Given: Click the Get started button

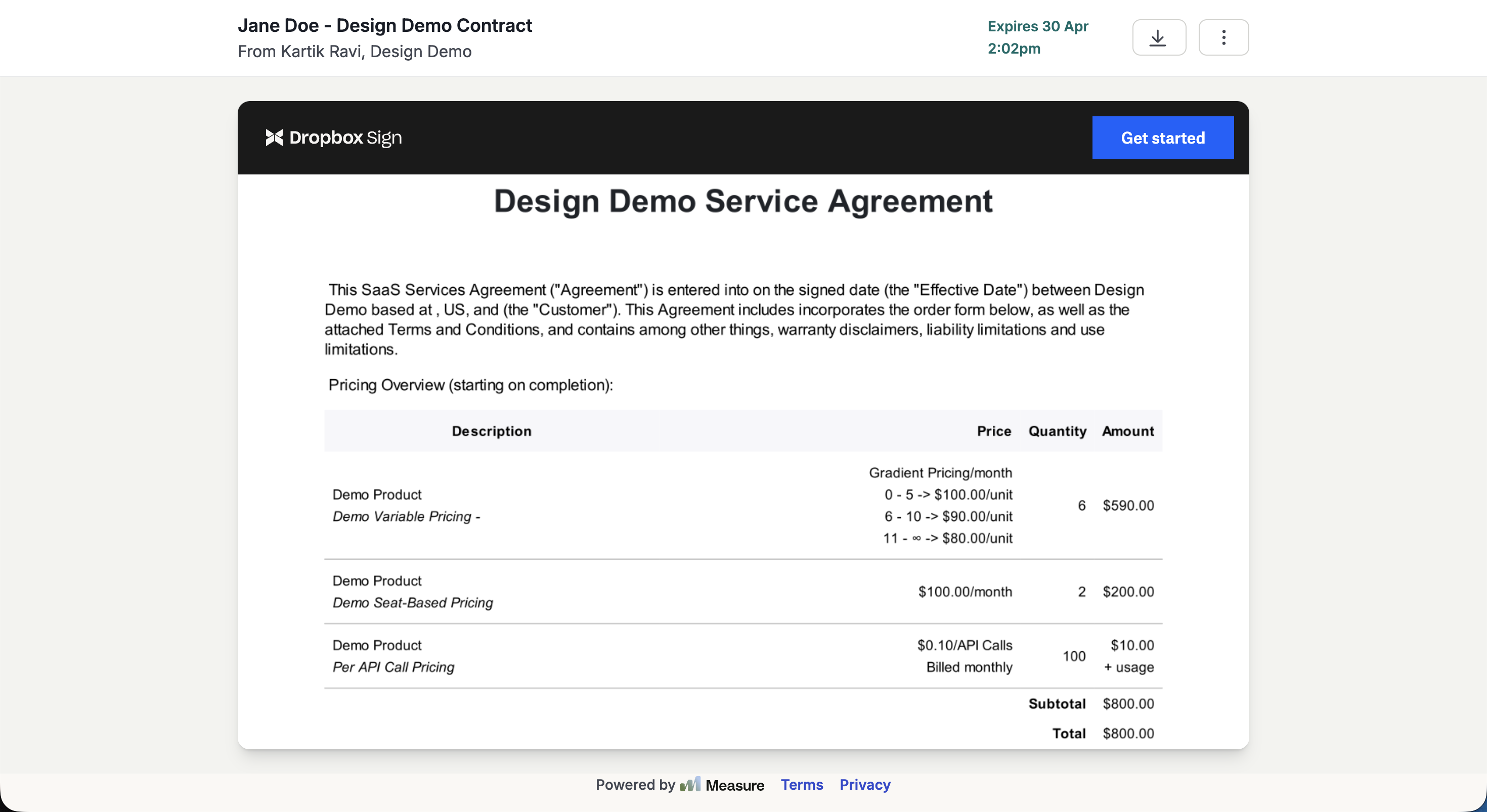Looking at the screenshot, I should 1163,138.
